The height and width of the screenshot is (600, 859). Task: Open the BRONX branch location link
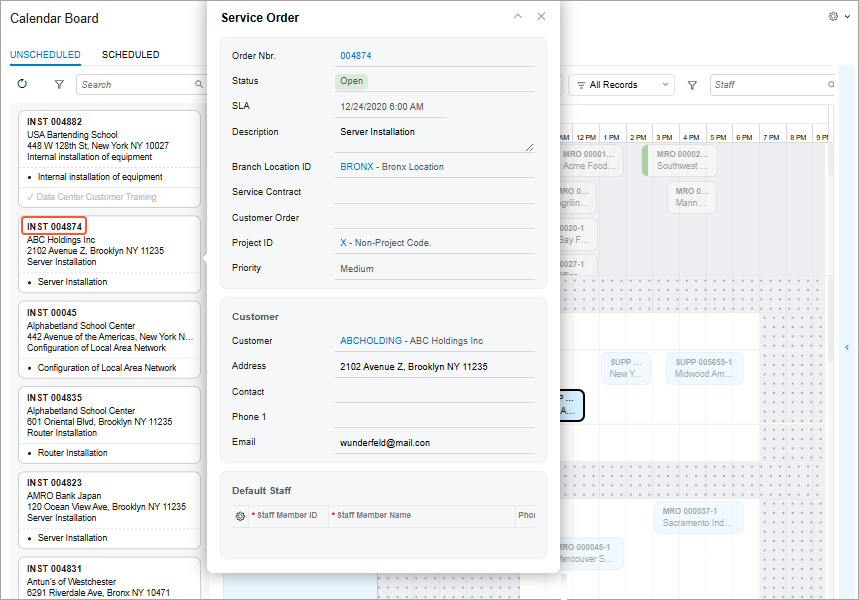click(357, 167)
